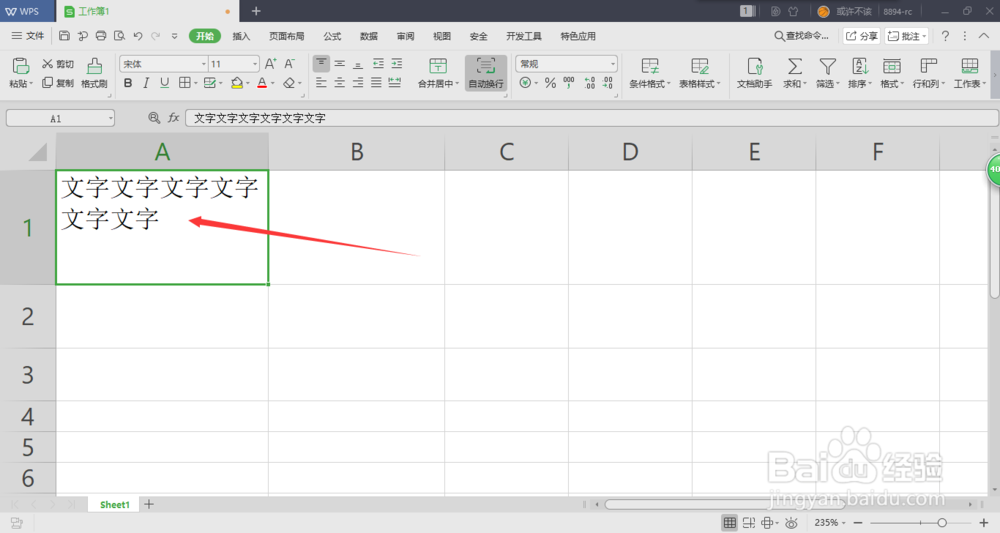The image size is (1000, 533).
Task: Click the formula bar input field
Action: (x=592, y=118)
